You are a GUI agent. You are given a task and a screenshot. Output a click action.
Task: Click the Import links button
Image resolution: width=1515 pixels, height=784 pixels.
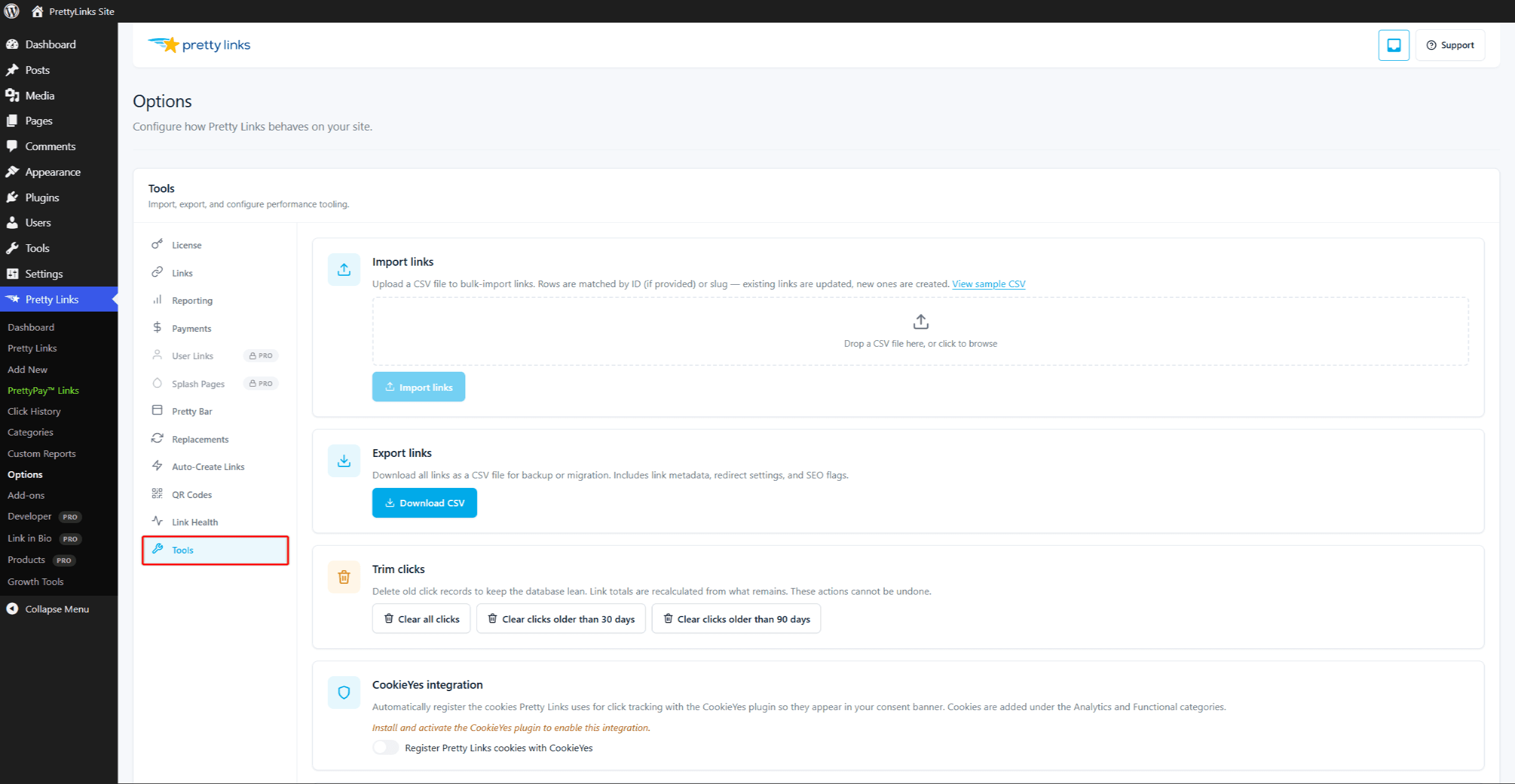click(419, 387)
